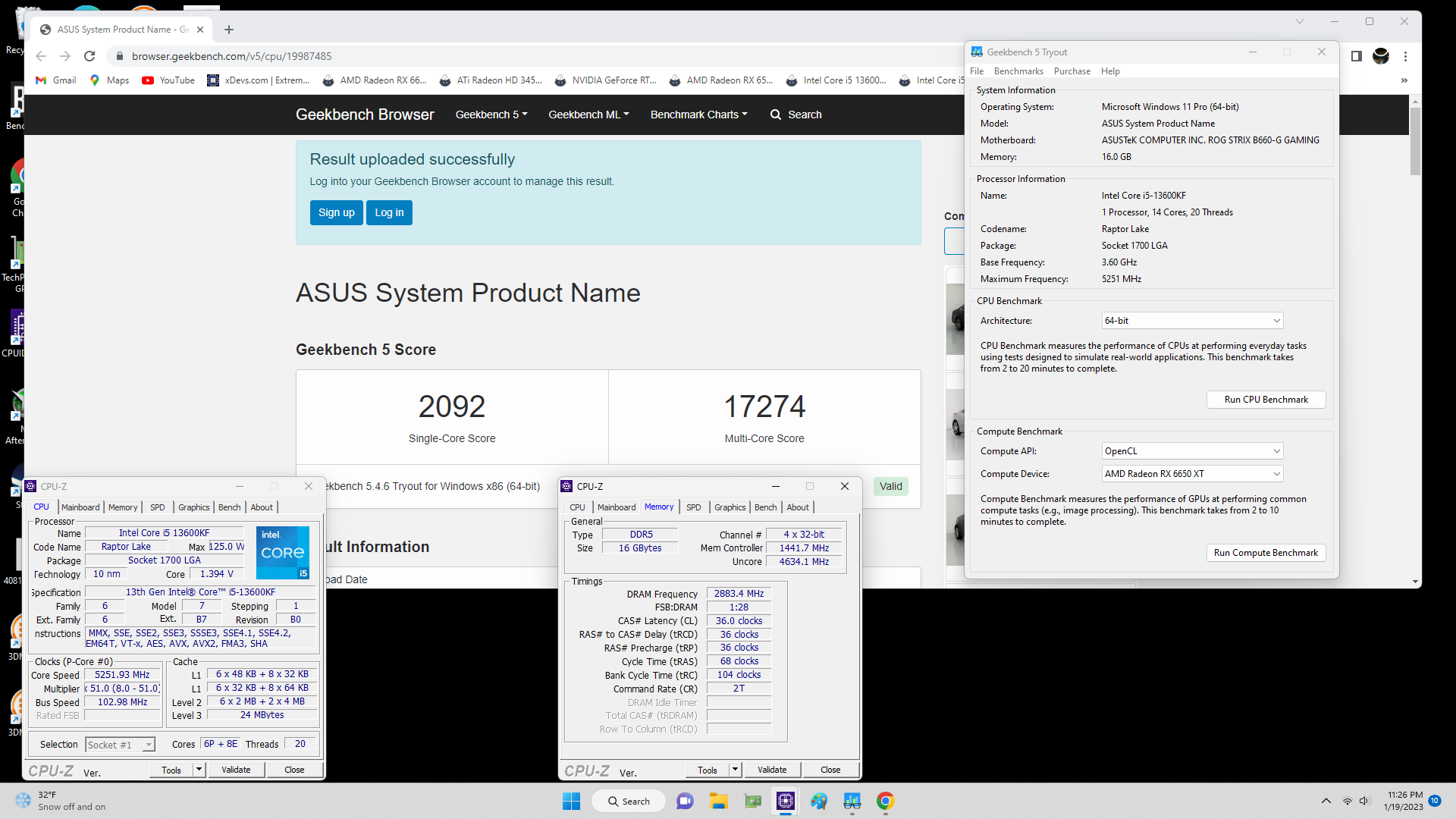The width and height of the screenshot is (1456, 819).
Task: Open Bench tab in right CPU-Z
Action: 766,507
